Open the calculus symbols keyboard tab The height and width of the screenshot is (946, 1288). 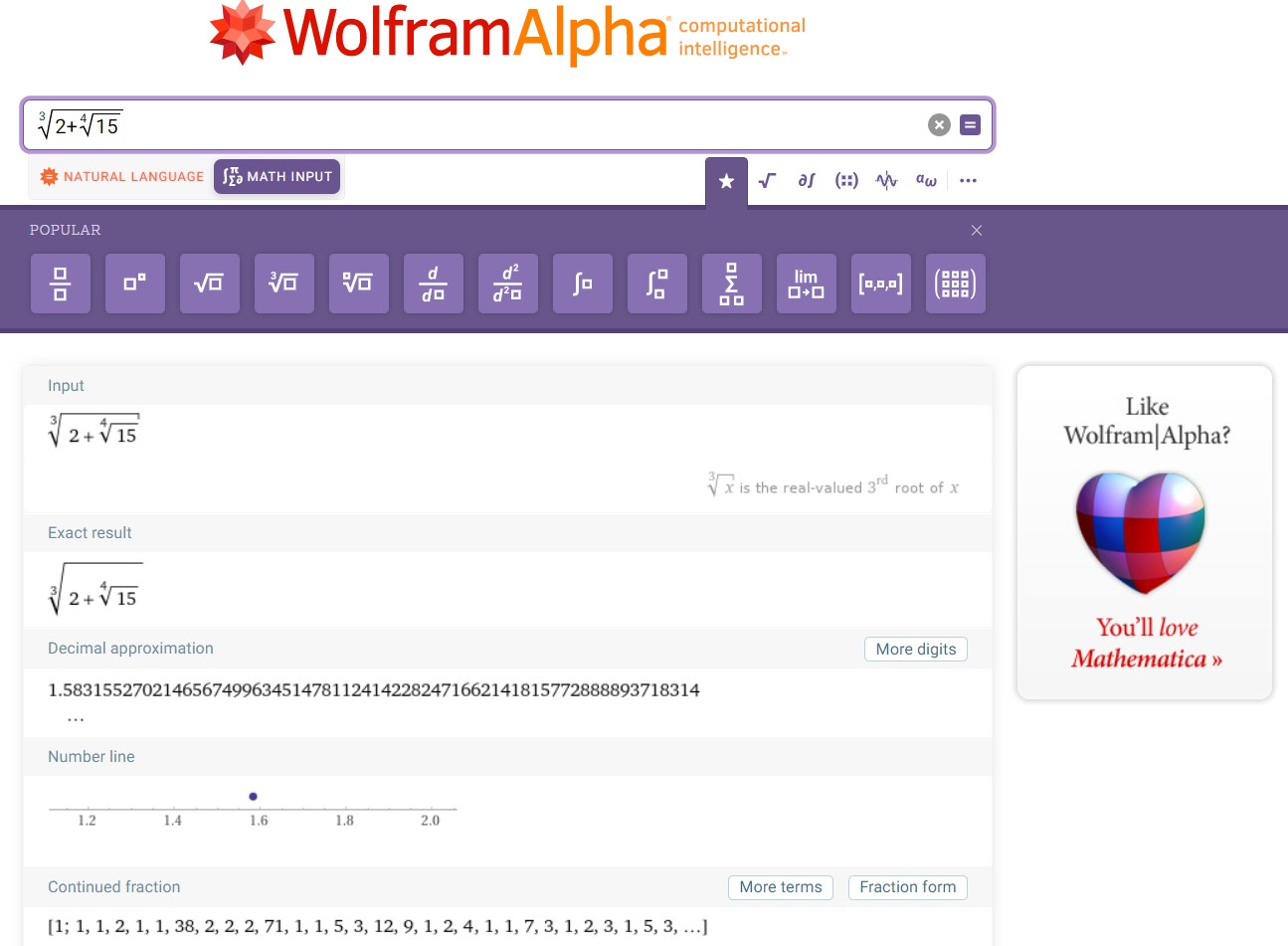click(807, 180)
